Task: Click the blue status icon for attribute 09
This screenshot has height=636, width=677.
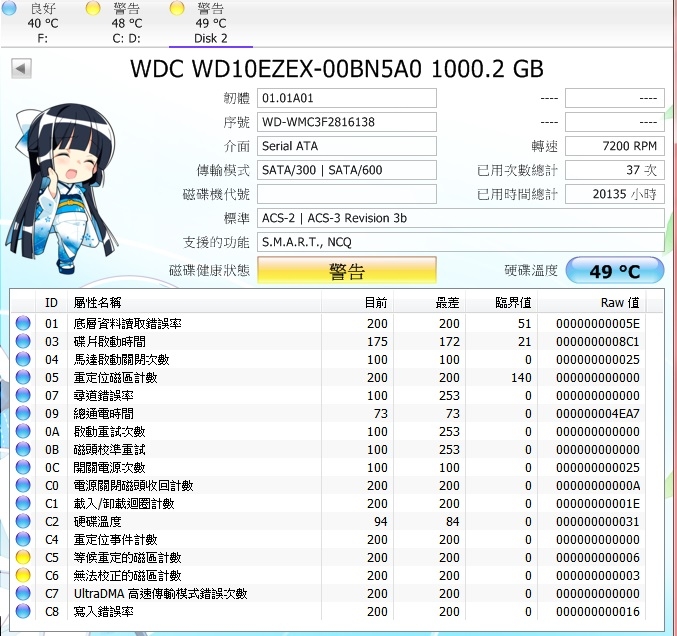Action: (23, 413)
